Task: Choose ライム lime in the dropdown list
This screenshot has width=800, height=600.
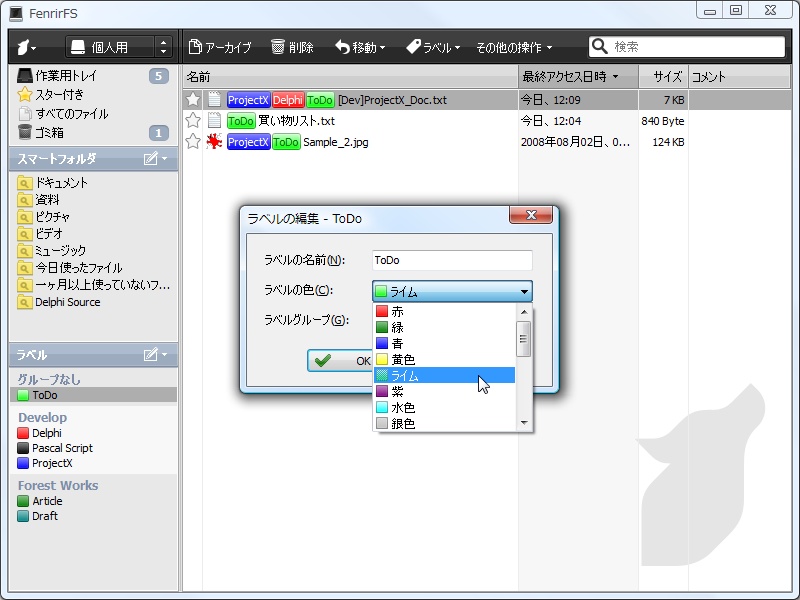Action: 445,376
